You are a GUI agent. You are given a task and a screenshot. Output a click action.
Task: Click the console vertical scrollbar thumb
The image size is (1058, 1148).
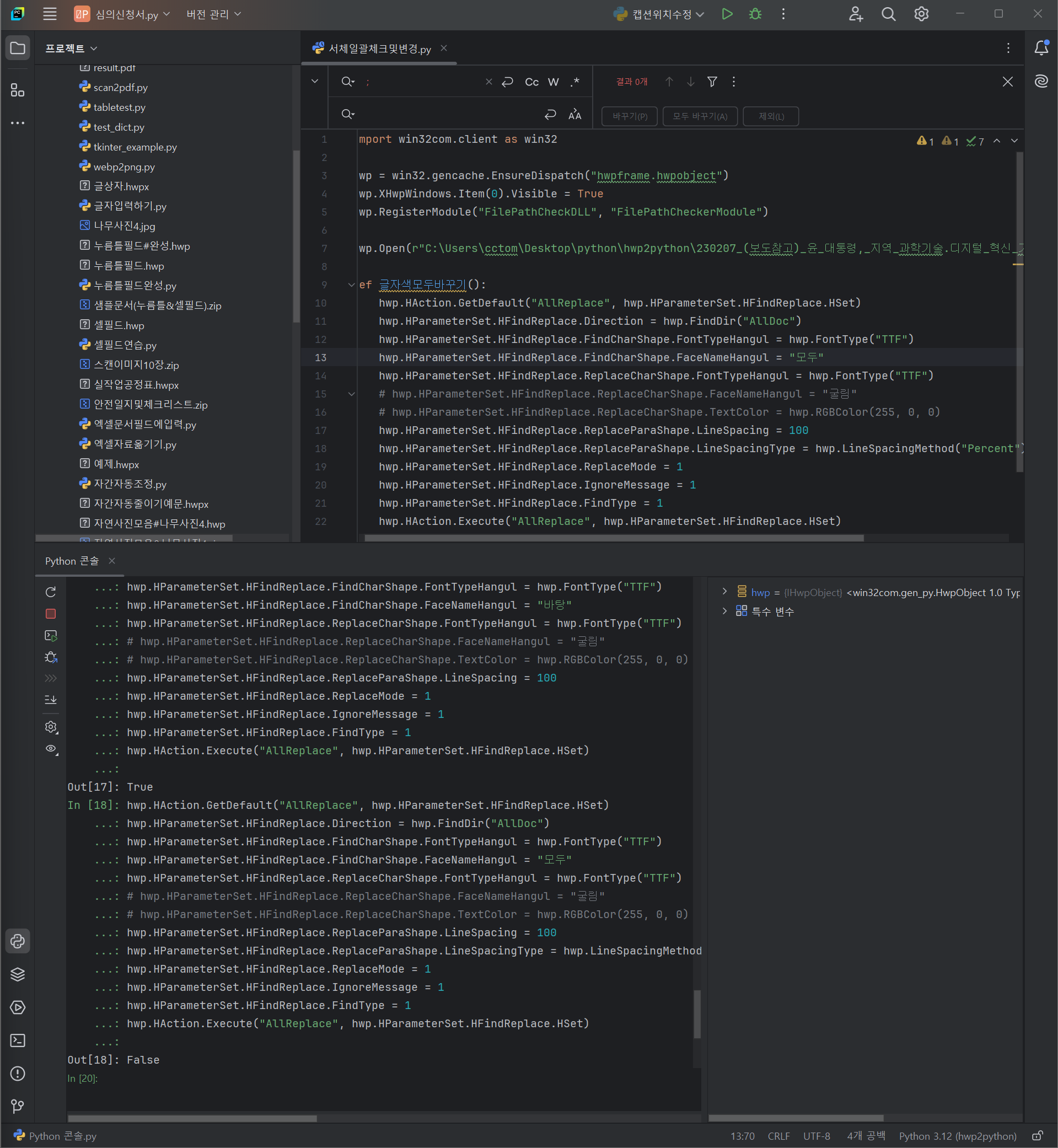(697, 1014)
